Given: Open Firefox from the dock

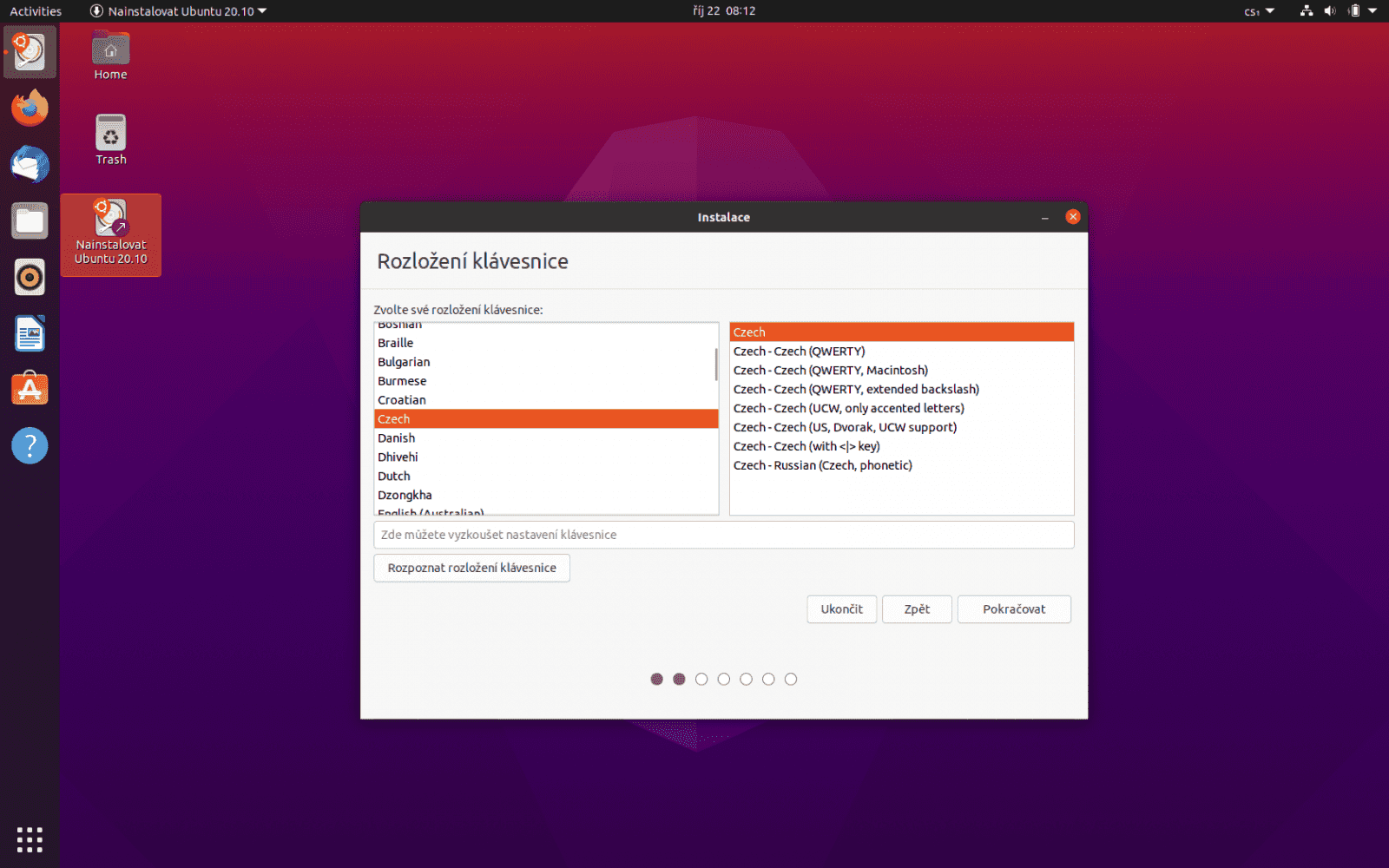Looking at the screenshot, I should (x=29, y=108).
